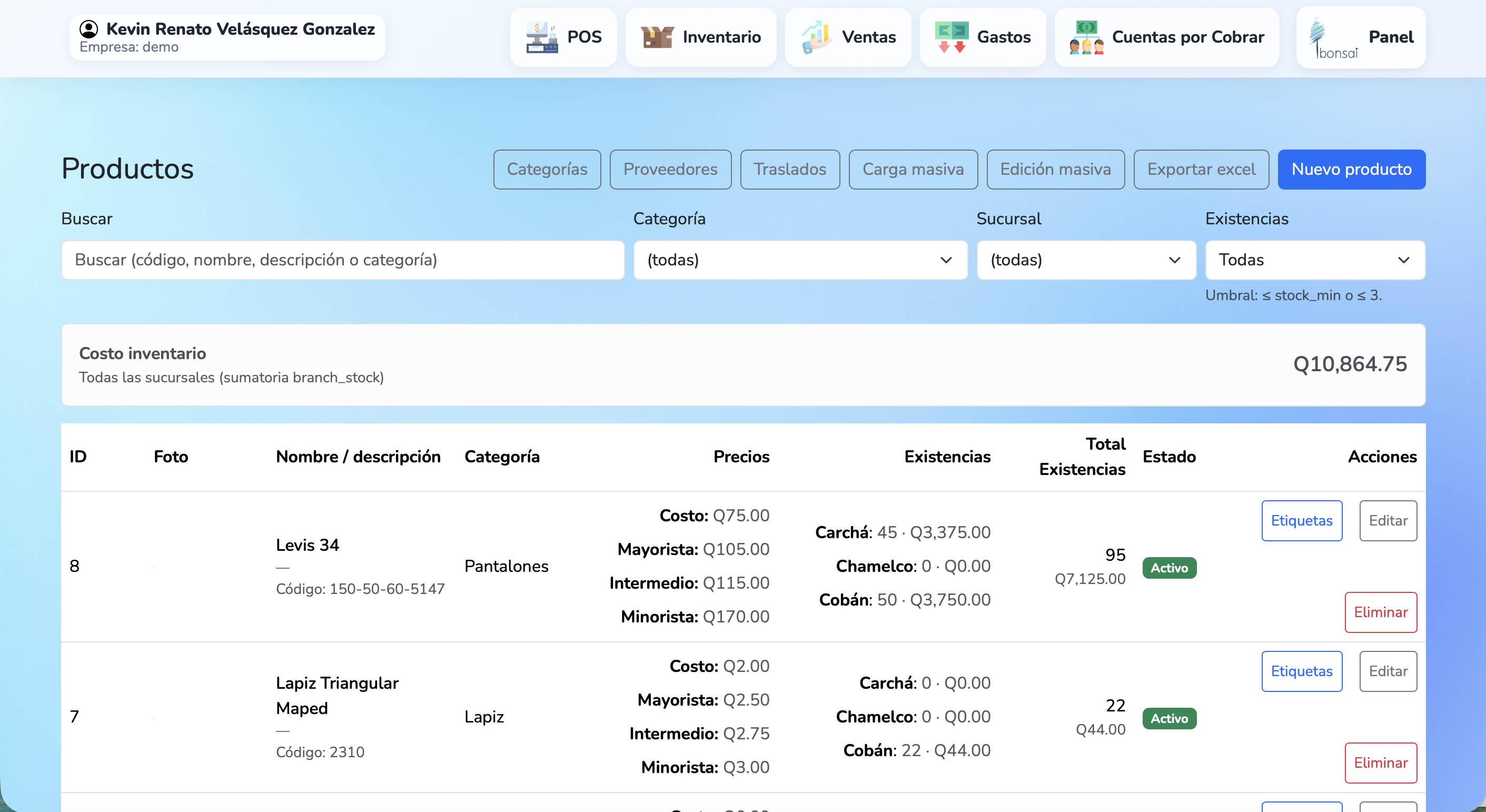Go to Proveedores
The height and width of the screenshot is (812, 1486).
(670, 170)
